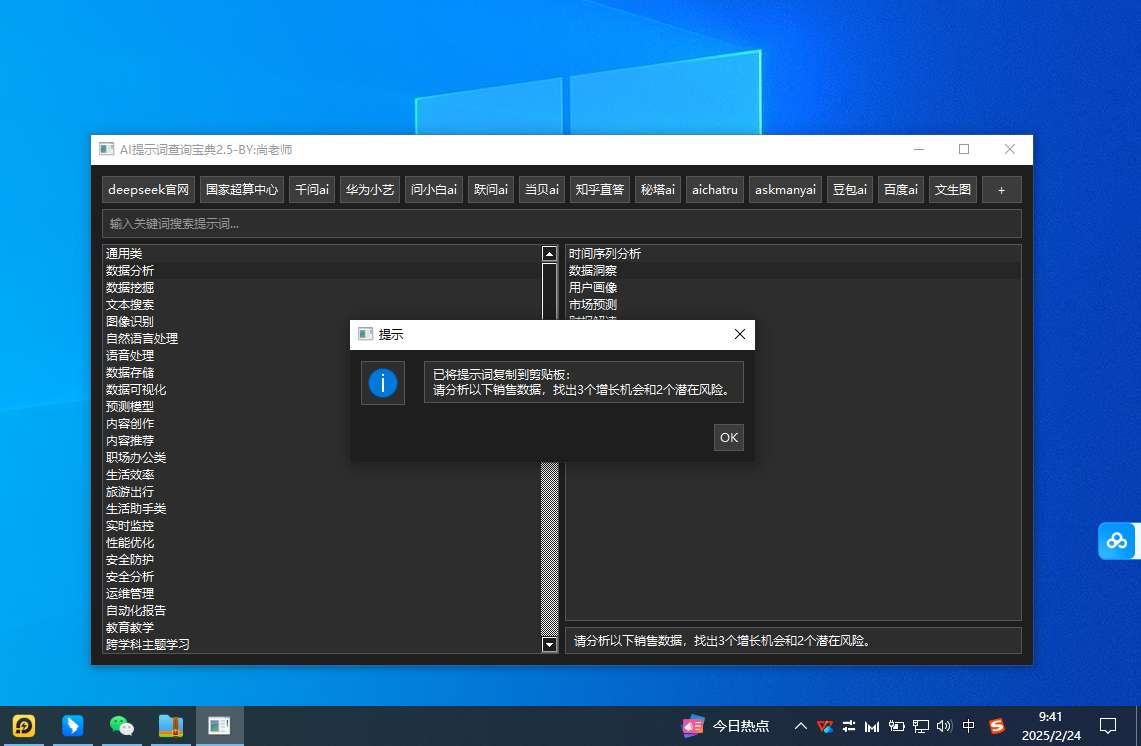Select the 通用类 category
The width and height of the screenshot is (1141, 746).
(x=322, y=253)
